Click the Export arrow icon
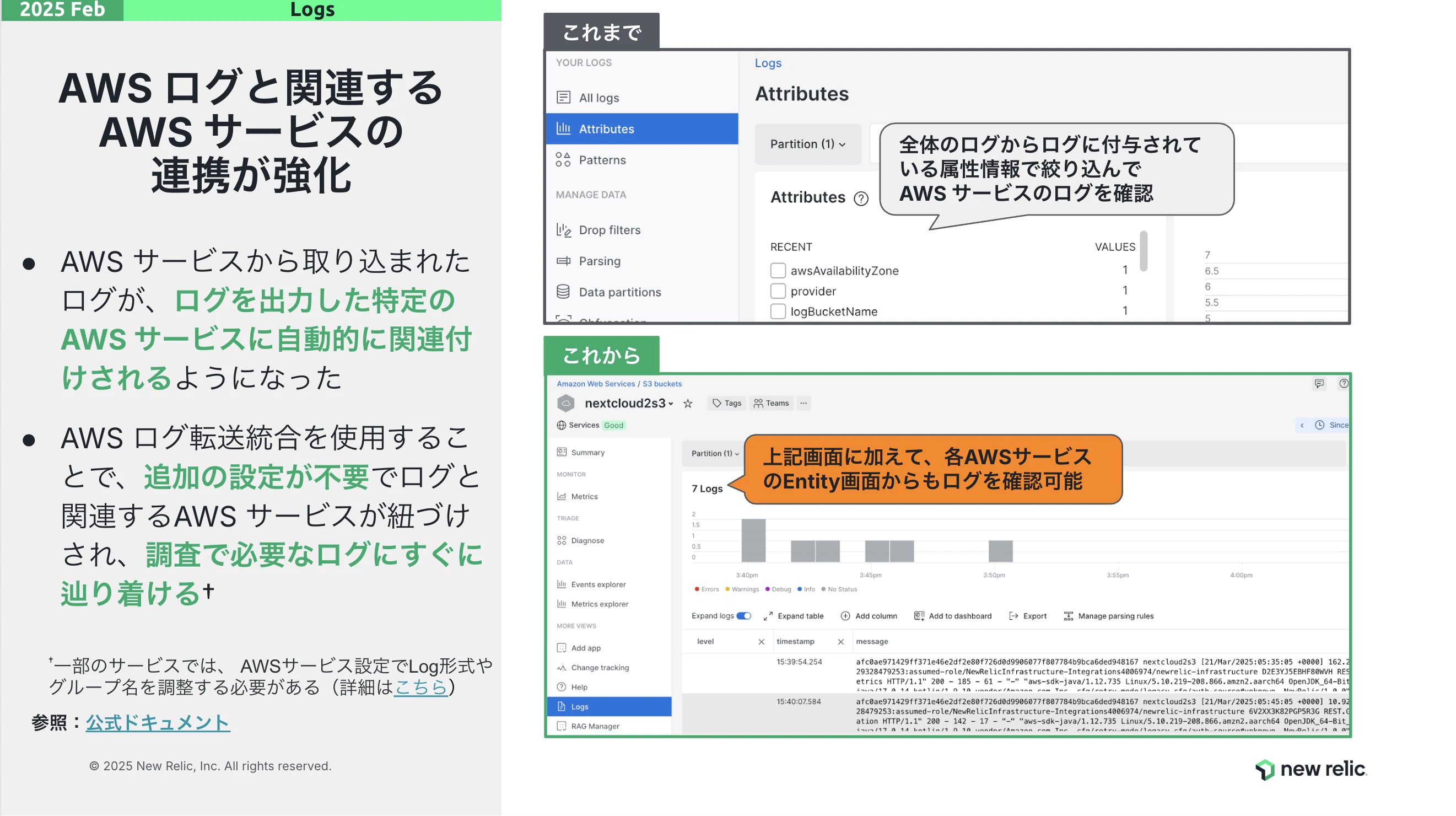Image resolution: width=1456 pixels, height=816 pixels. tap(1013, 616)
